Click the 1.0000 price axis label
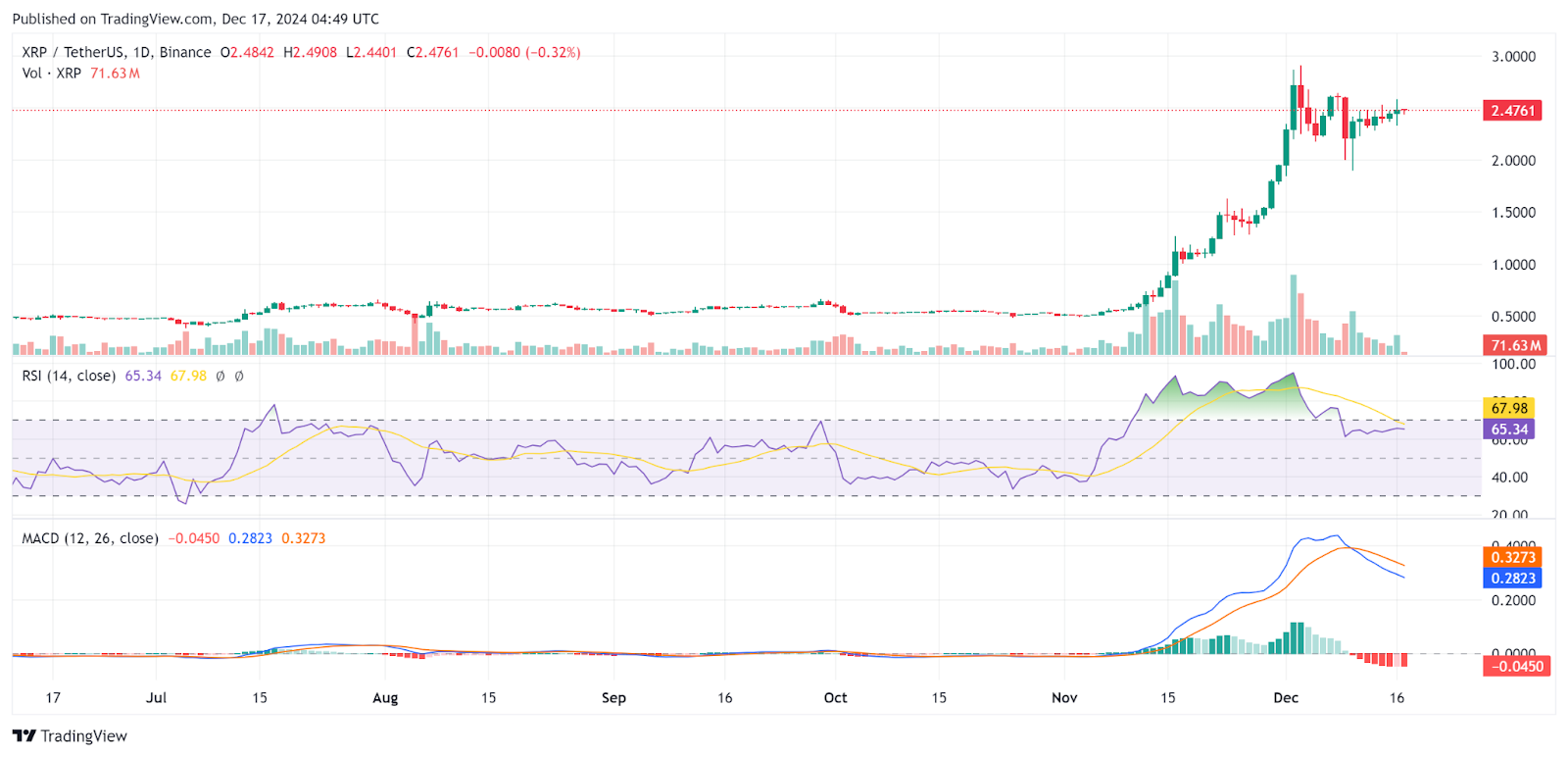 coord(1513,265)
